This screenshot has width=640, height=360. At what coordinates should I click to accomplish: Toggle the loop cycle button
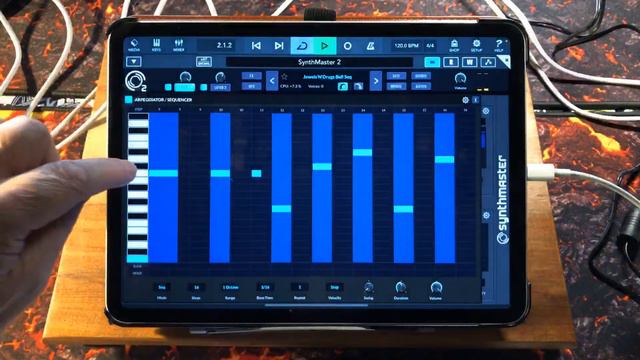click(302, 46)
